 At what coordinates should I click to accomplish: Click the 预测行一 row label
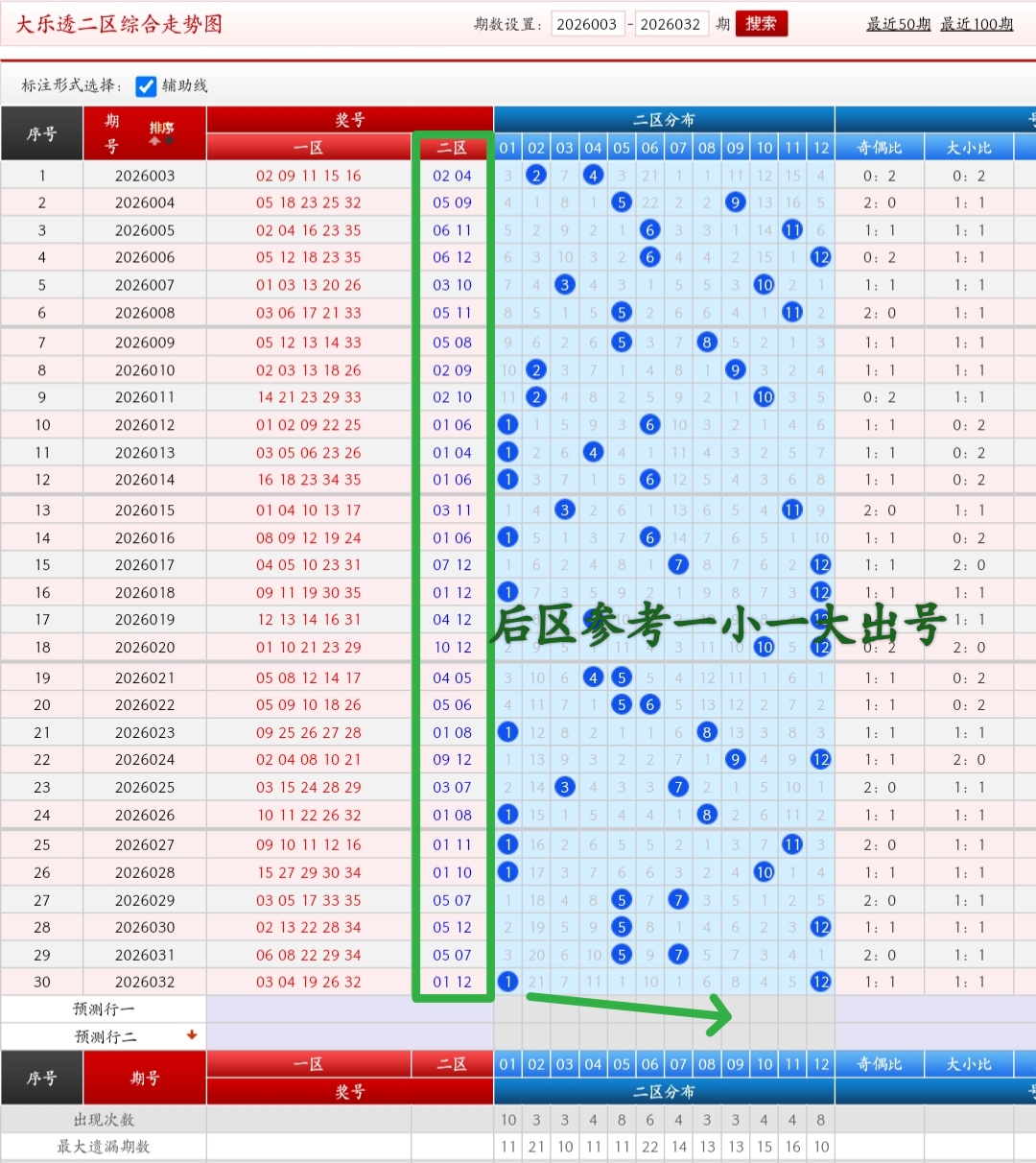point(104,1009)
